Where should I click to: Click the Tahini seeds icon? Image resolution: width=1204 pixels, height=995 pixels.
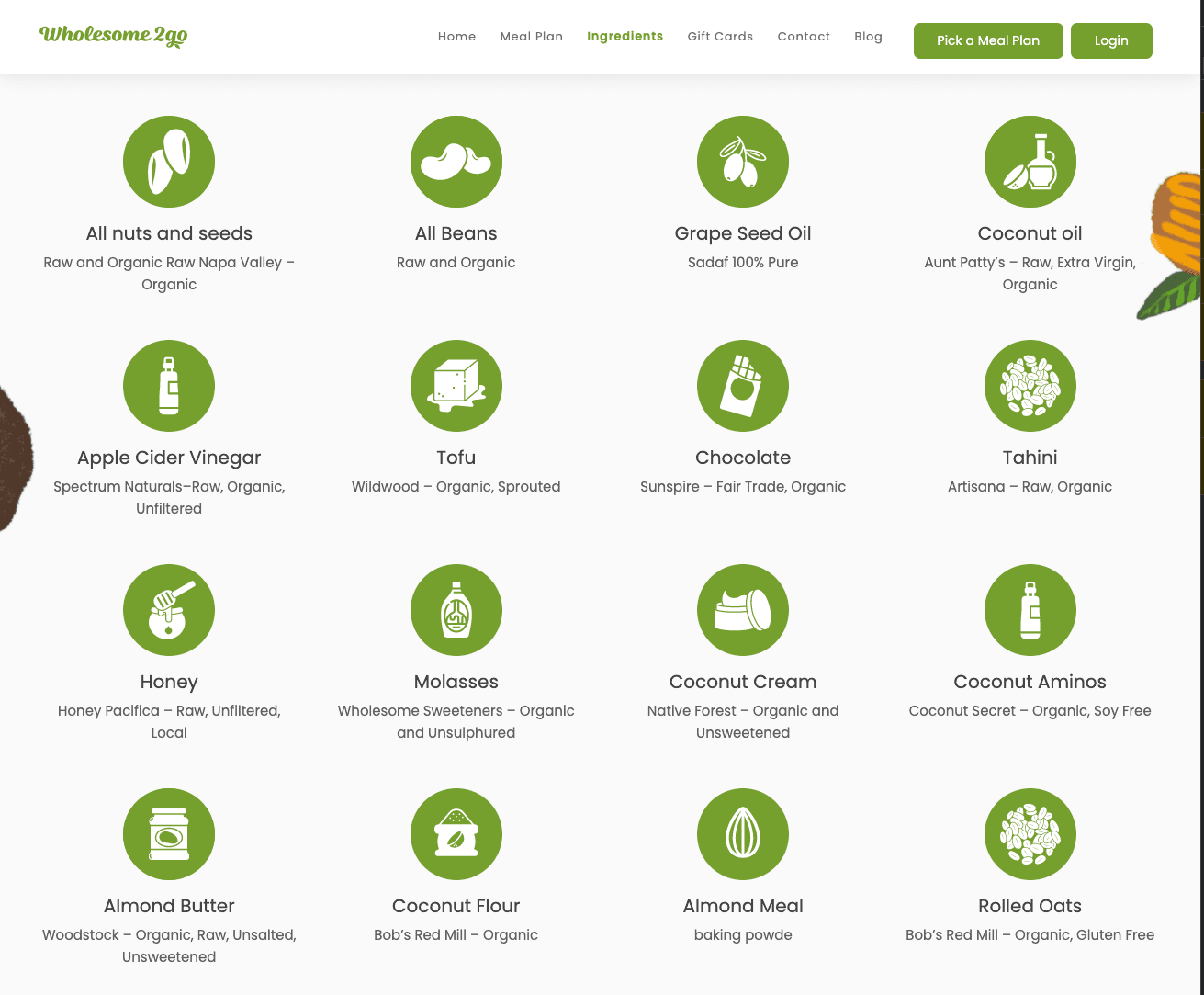(x=1030, y=386)
